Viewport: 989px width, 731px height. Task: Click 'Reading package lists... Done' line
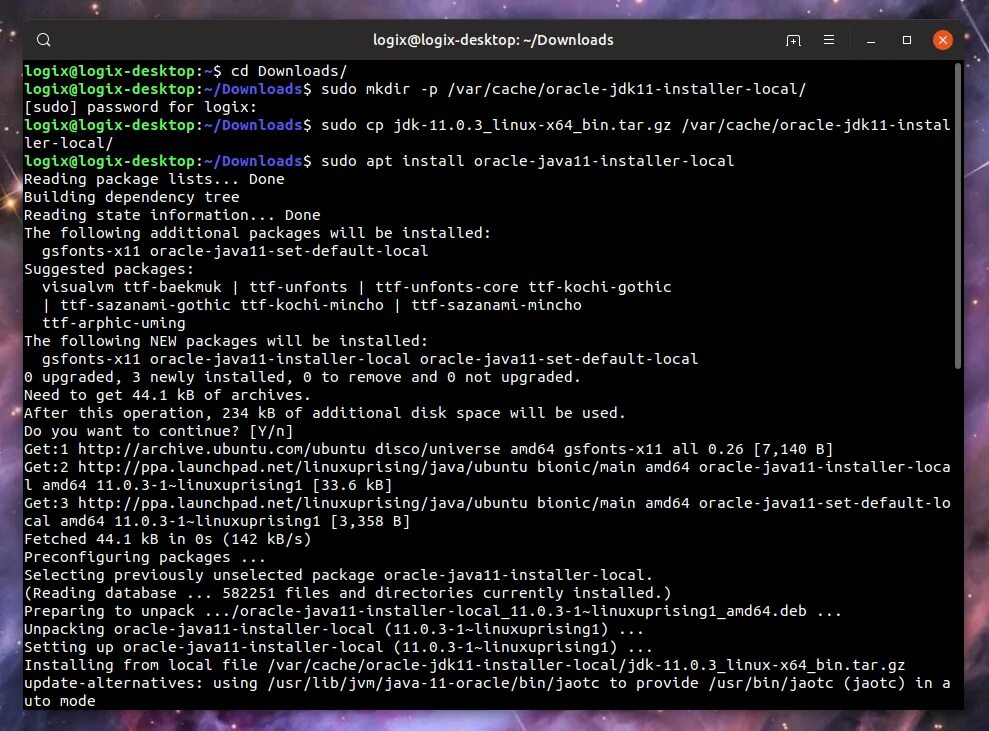coord(154,179)
